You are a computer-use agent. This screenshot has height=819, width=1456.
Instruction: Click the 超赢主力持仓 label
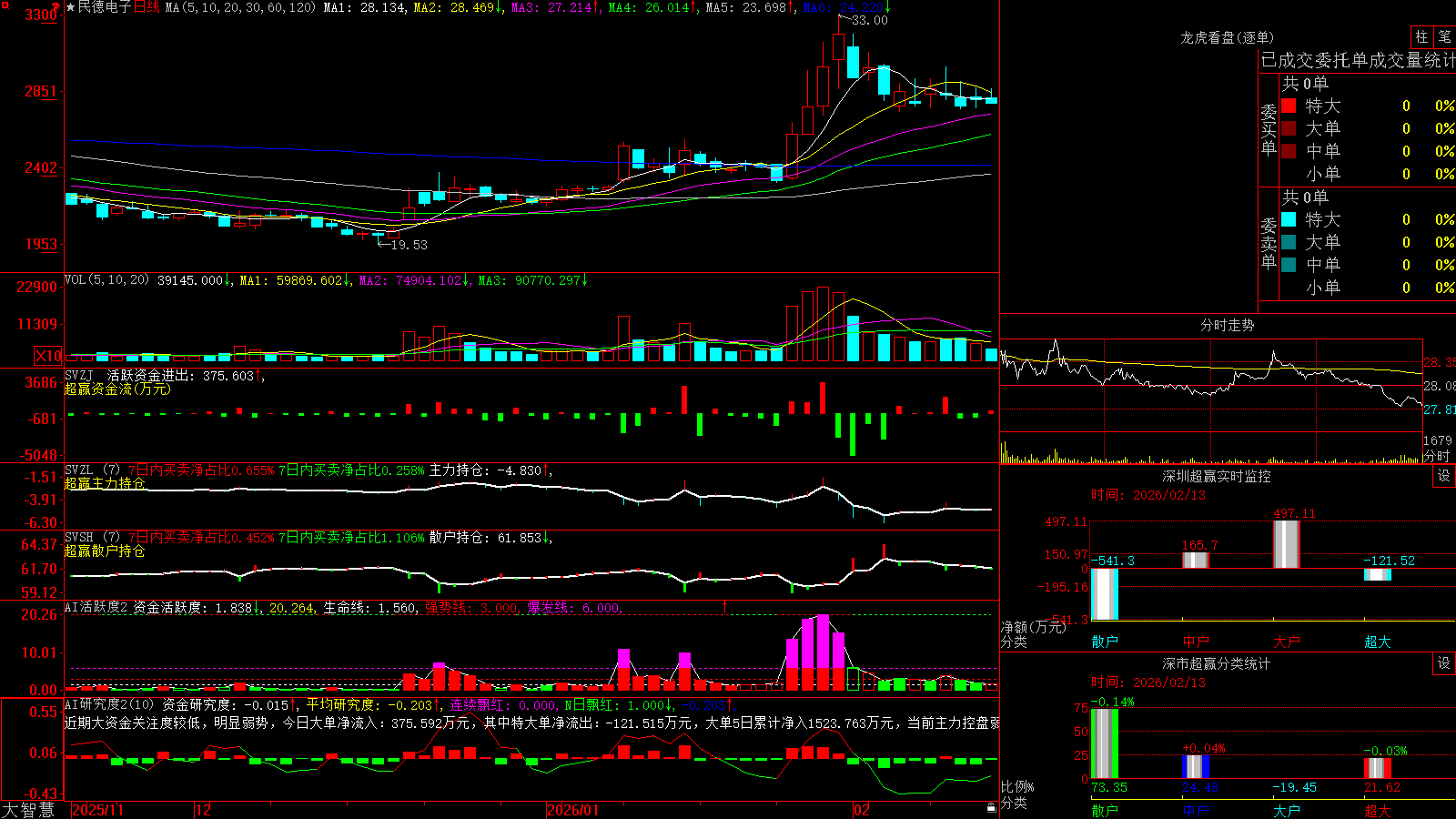(x=105, y=483)
